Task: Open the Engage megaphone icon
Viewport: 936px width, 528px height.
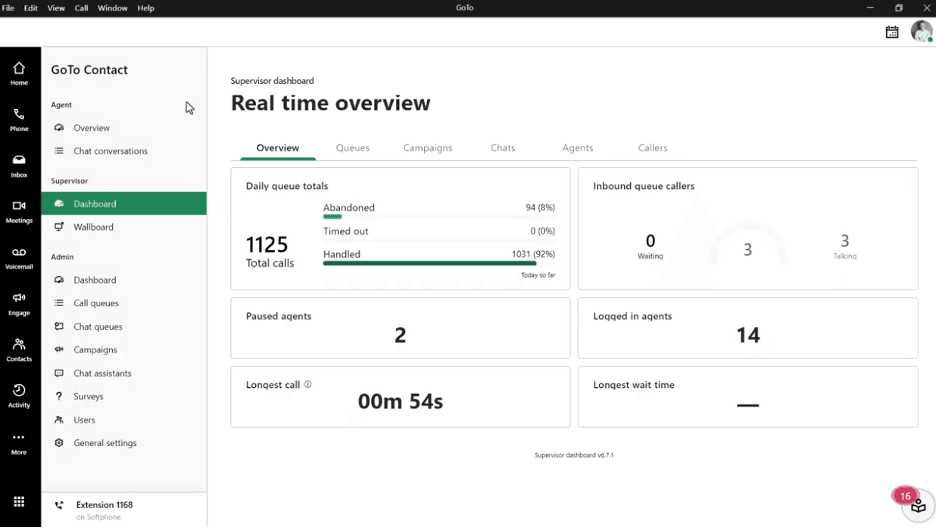Action: tap(19, 303)
